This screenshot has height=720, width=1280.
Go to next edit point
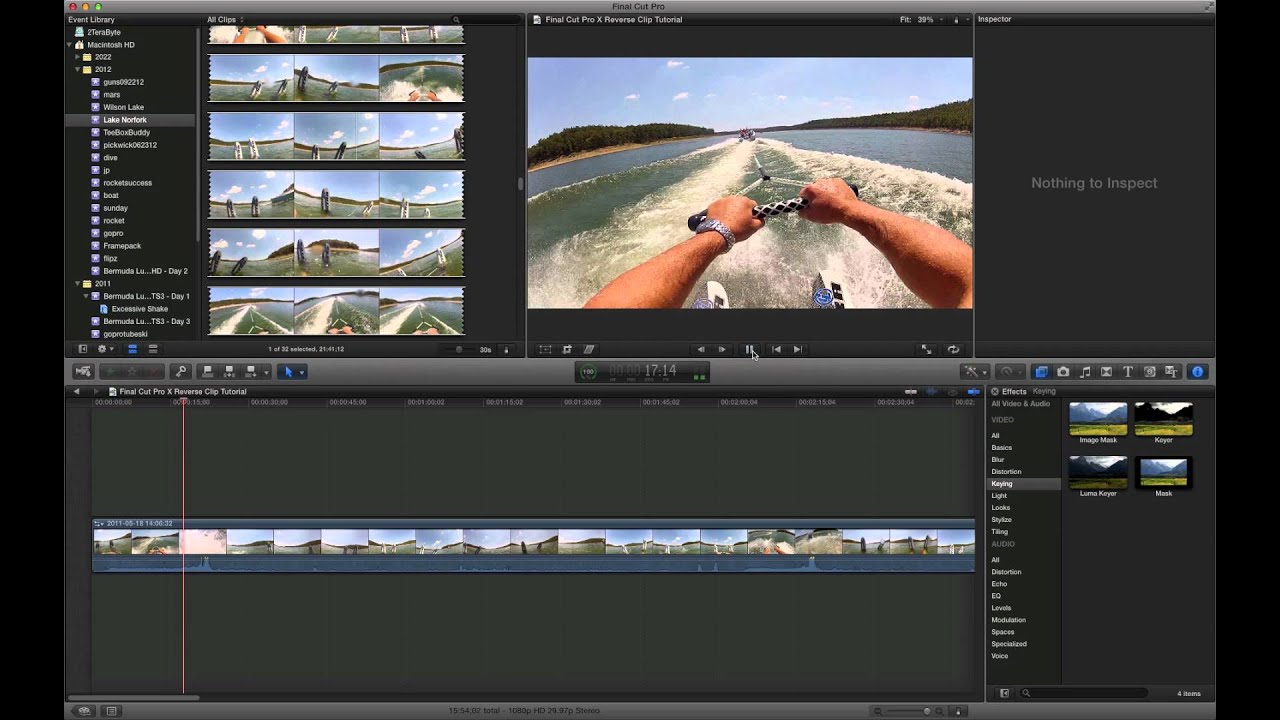pos(797,349)
